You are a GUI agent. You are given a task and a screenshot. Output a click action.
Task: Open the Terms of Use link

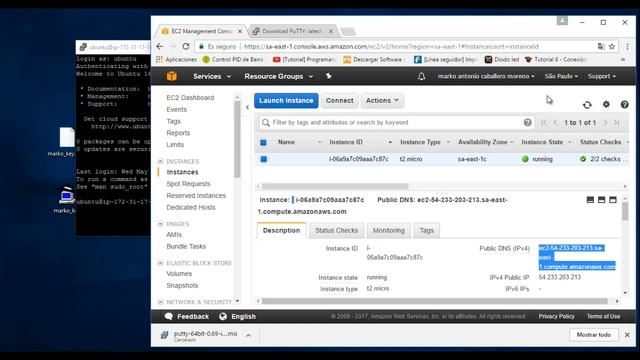click(603, 316)
